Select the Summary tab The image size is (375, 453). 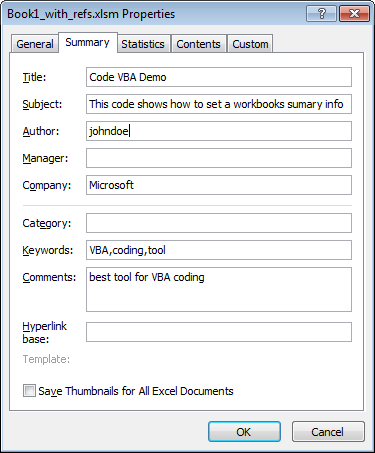[87, 42]
